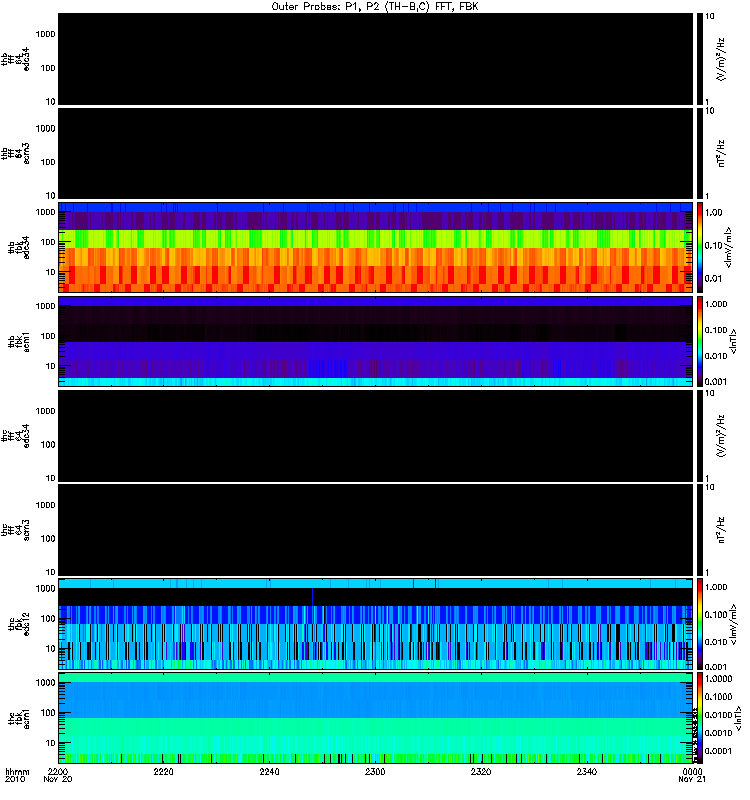Click the "1000" y-axis tick of thb fbk edc34 panel
Screen dimensions: 750x800
coord(45,212)
